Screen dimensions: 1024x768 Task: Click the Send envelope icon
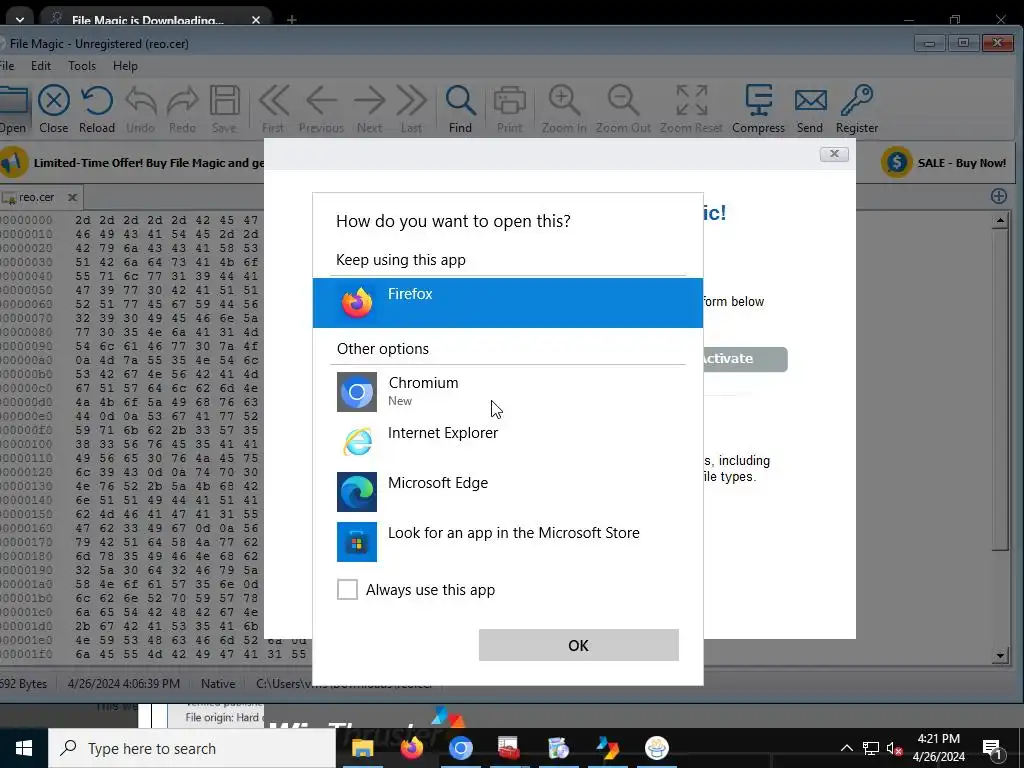pyautogui.click(x=810, y=109)
